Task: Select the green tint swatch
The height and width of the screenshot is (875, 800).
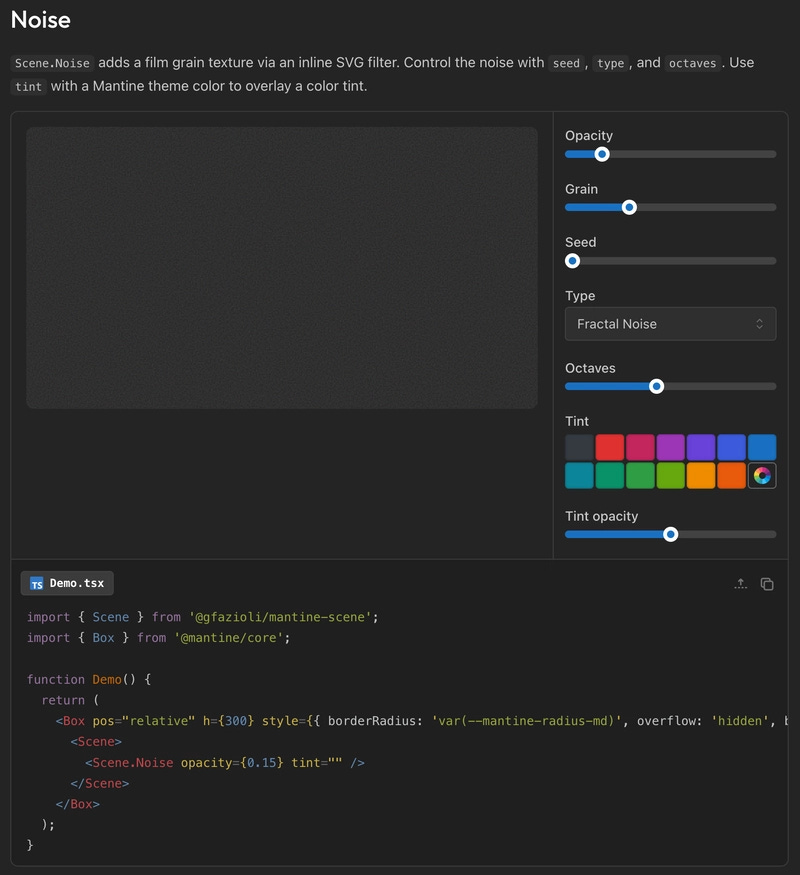Action: (x=640, y=475)
